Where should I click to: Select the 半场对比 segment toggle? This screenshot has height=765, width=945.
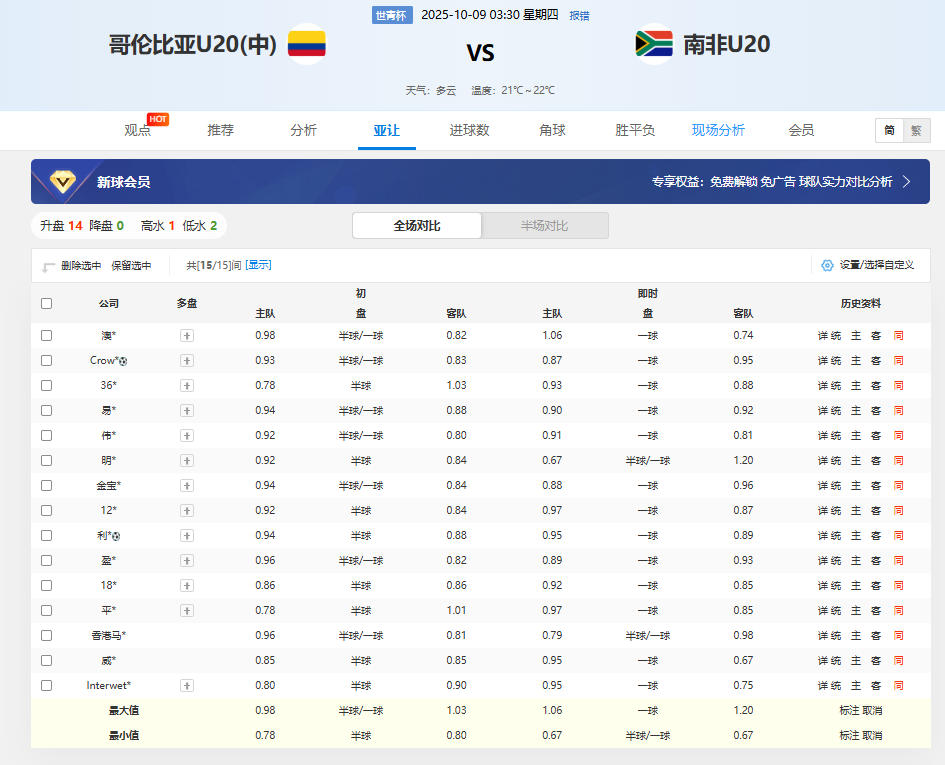(x=544, y=226)
